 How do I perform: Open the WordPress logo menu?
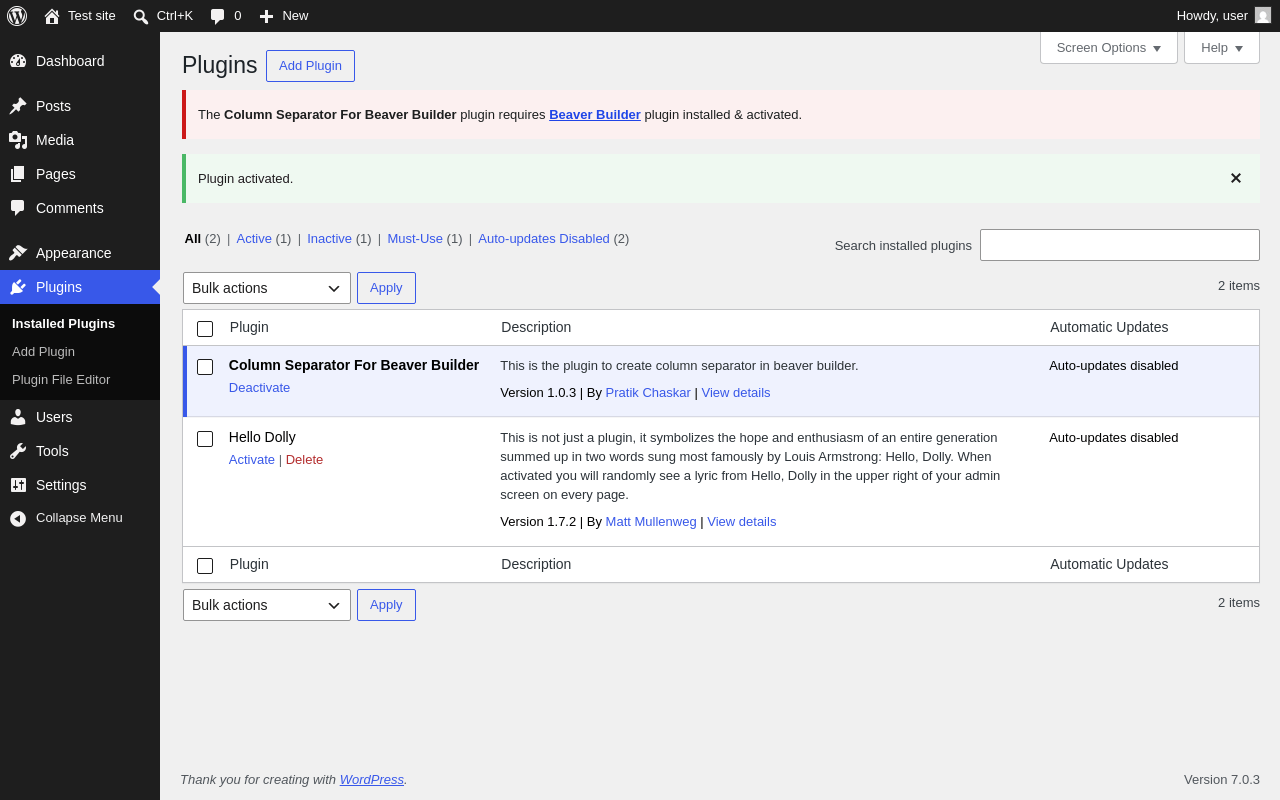click(x=17, y=16)
